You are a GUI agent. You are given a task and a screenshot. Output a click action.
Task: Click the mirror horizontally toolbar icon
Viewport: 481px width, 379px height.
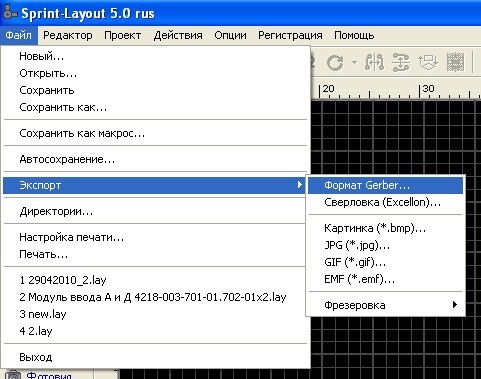(374, 62)
